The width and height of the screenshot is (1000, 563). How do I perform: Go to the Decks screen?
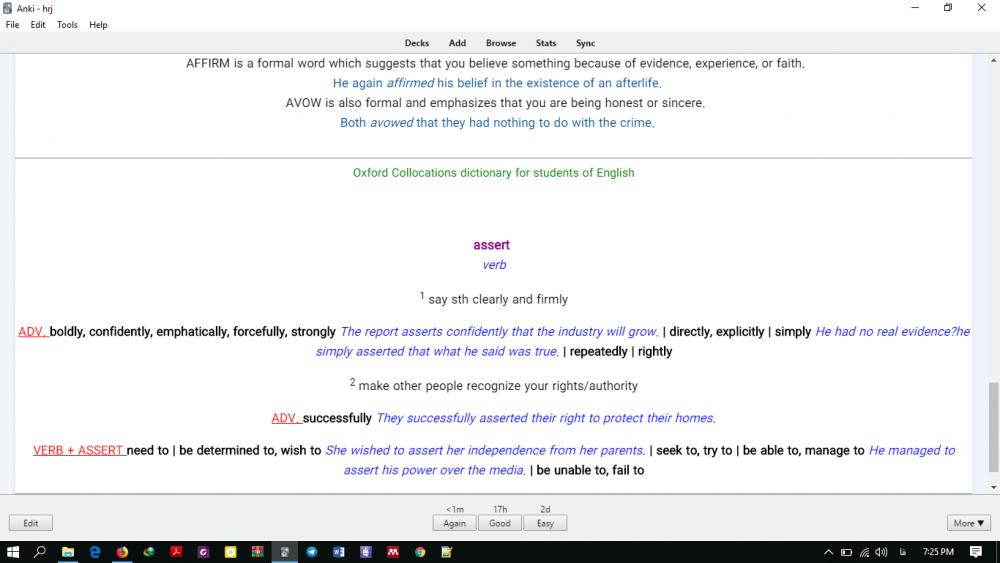(x=417, y=43)
